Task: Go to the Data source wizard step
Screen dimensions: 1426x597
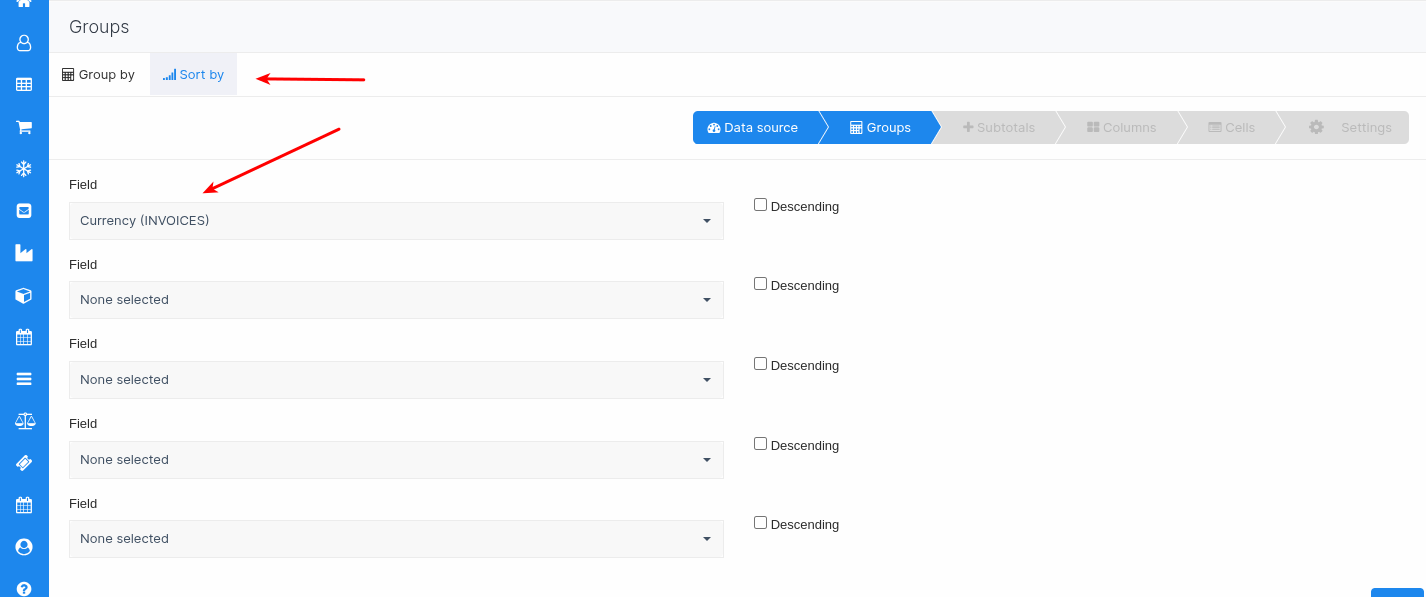Action: 752,128
